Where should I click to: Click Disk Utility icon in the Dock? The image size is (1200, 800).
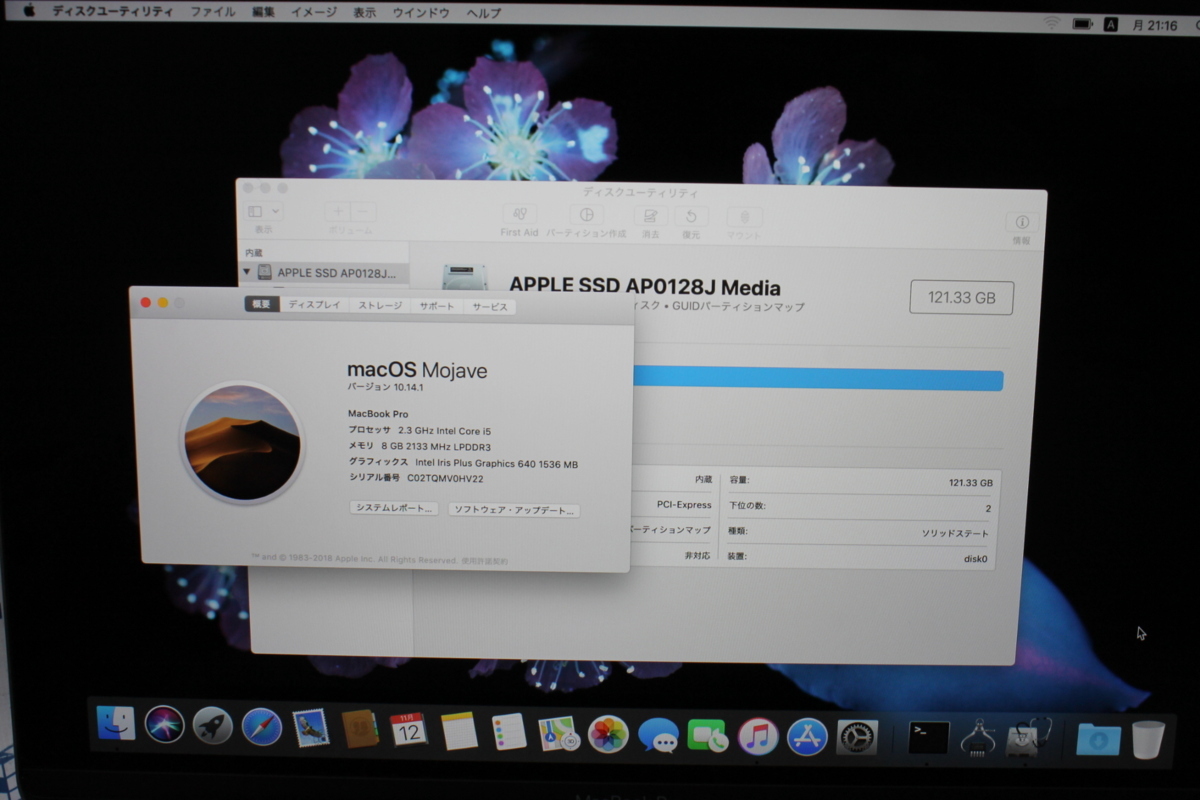(1027, 738)
